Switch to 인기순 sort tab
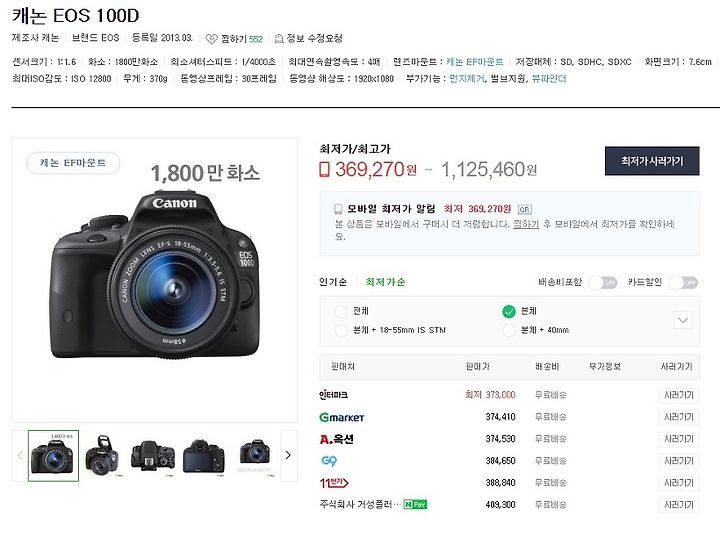The image size is (720, 537). click(x=333, y=282)
